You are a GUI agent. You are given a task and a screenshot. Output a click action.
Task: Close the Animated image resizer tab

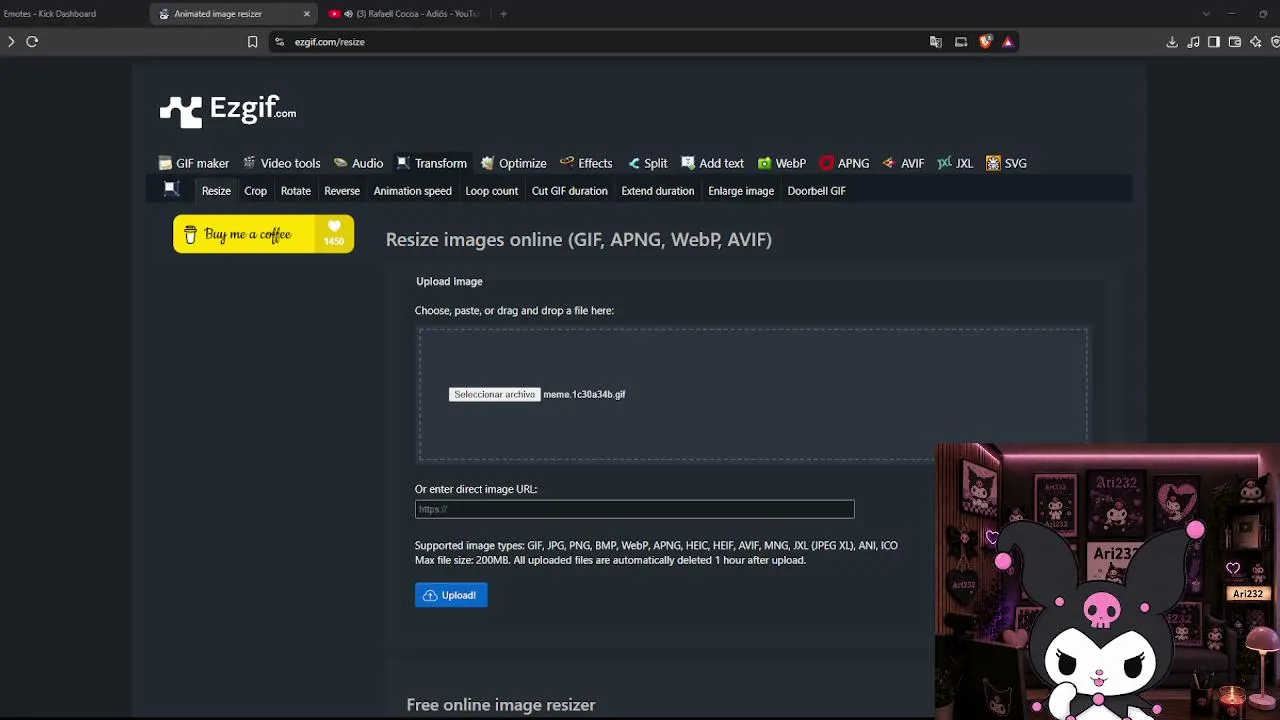tap(307, 14)
